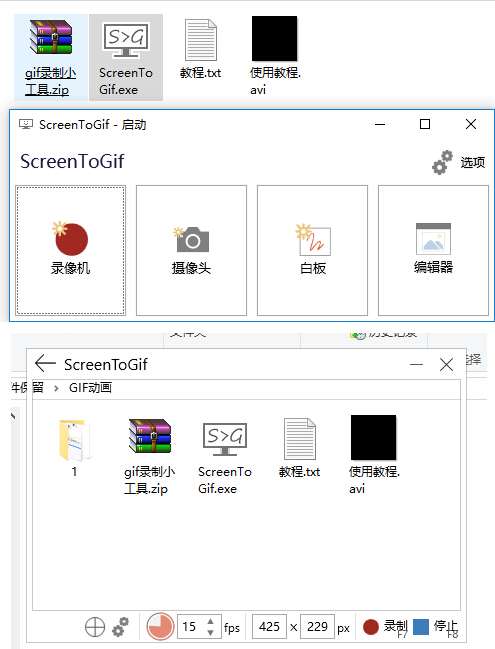Click the ScreenToGif heading text in the startup window
This screenshot has width=495, height=649.
72,161
